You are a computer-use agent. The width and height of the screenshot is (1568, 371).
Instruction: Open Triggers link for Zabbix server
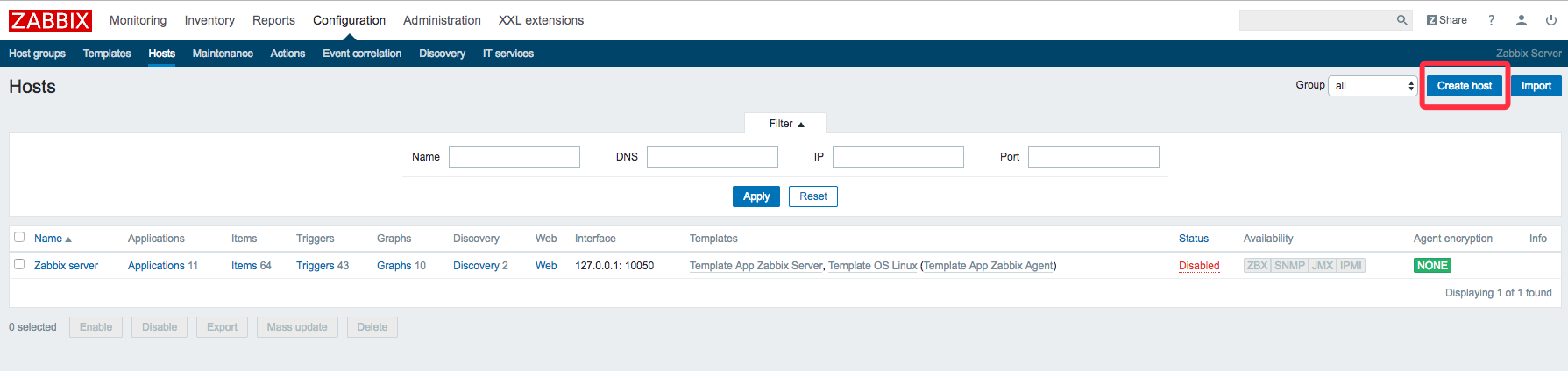tap(315, 266)
